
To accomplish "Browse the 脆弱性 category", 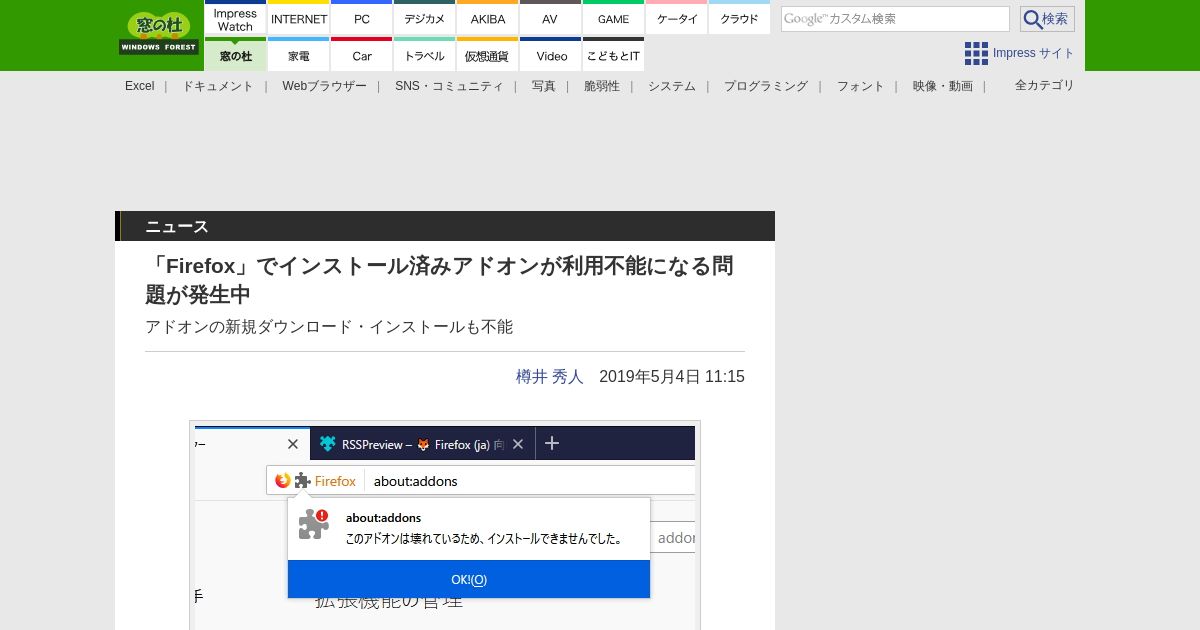I will point(602,86).
